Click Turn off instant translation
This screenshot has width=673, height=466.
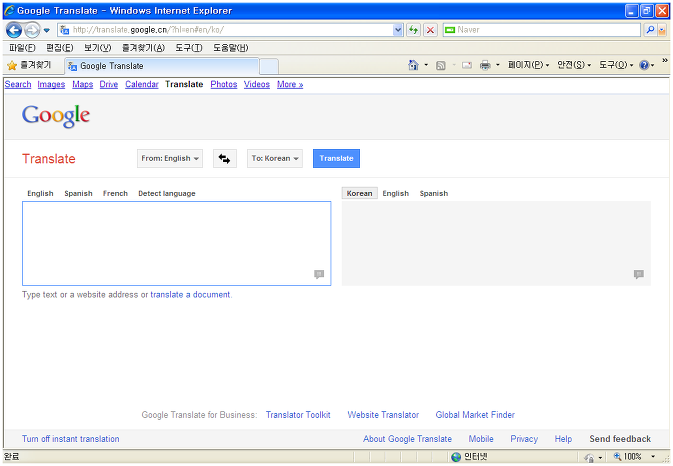click(x=70, y=439)
